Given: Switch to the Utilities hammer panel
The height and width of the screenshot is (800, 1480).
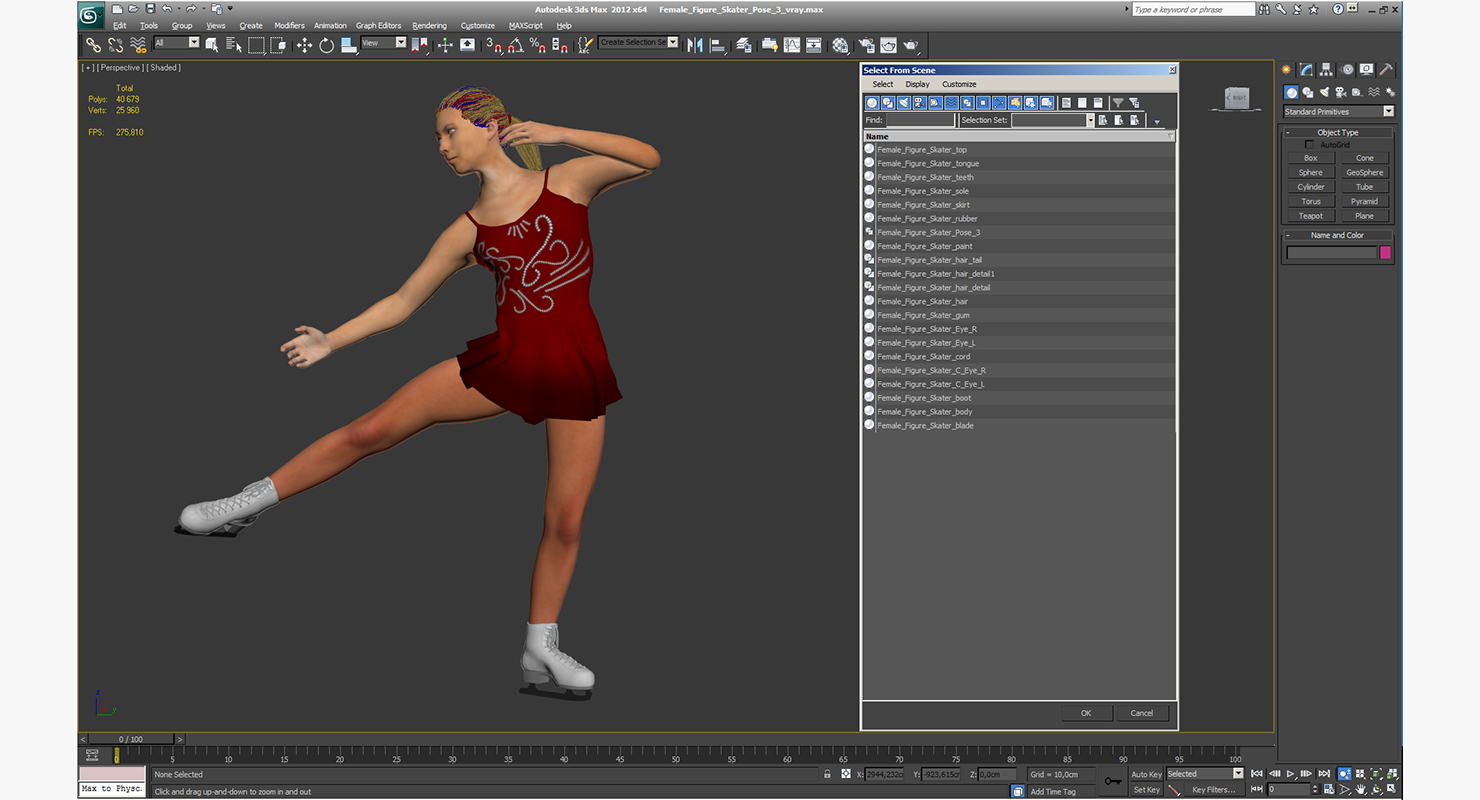Looking at the screenshot, I should (x=1386, y=70).
